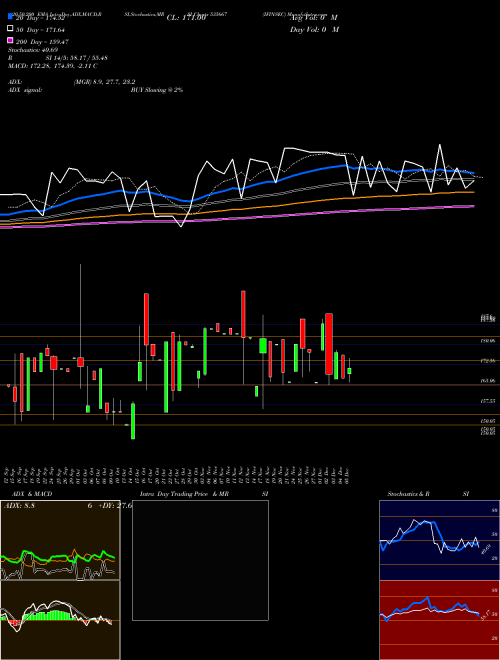Click the 'Stochastics & R' panel title
Screen dimensions: 500x660
coord(408,494)
